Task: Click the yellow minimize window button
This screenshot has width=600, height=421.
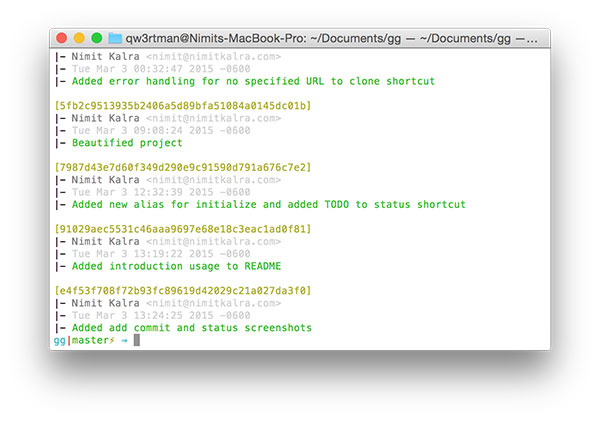Action: [79, 38]
